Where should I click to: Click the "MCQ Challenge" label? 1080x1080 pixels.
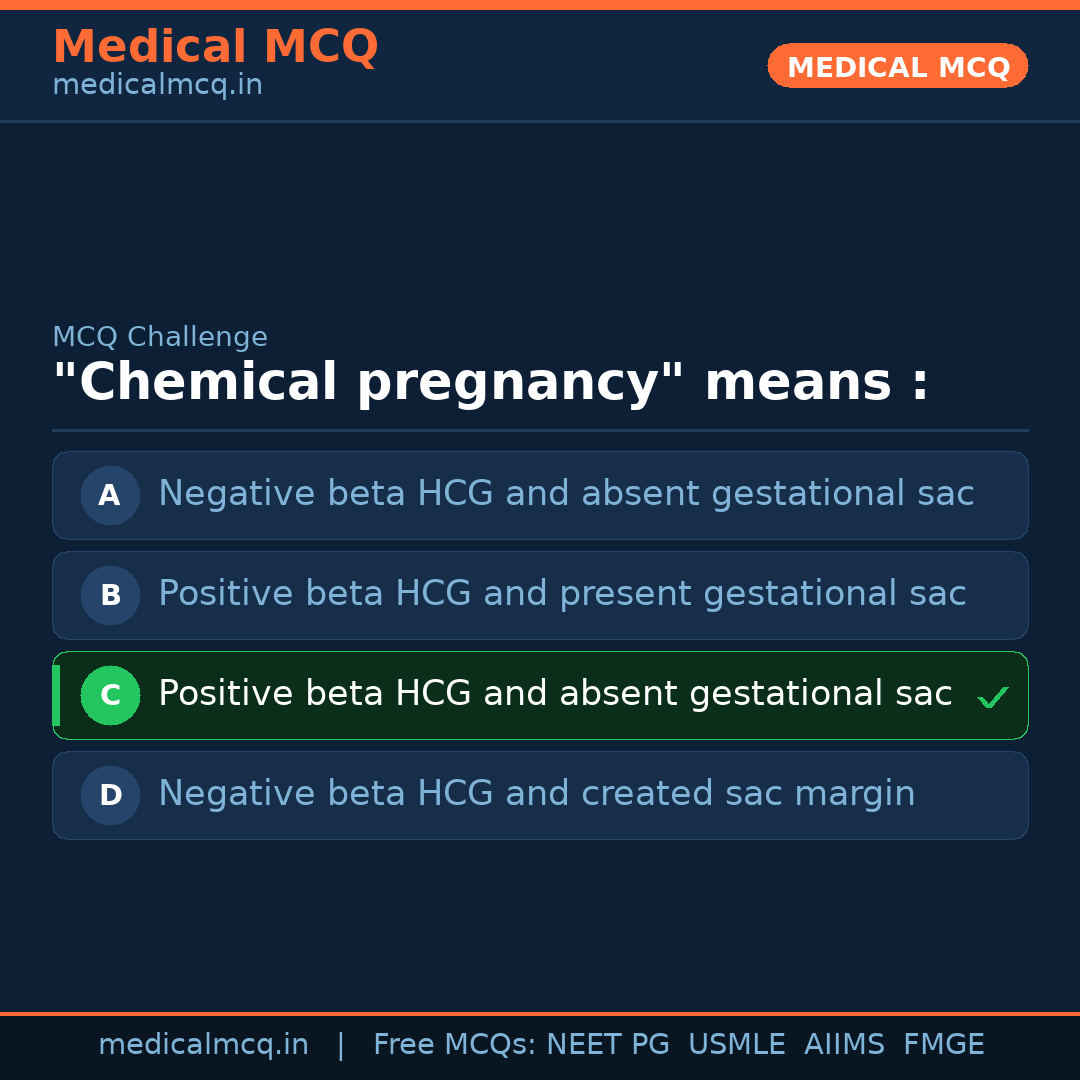160,337
